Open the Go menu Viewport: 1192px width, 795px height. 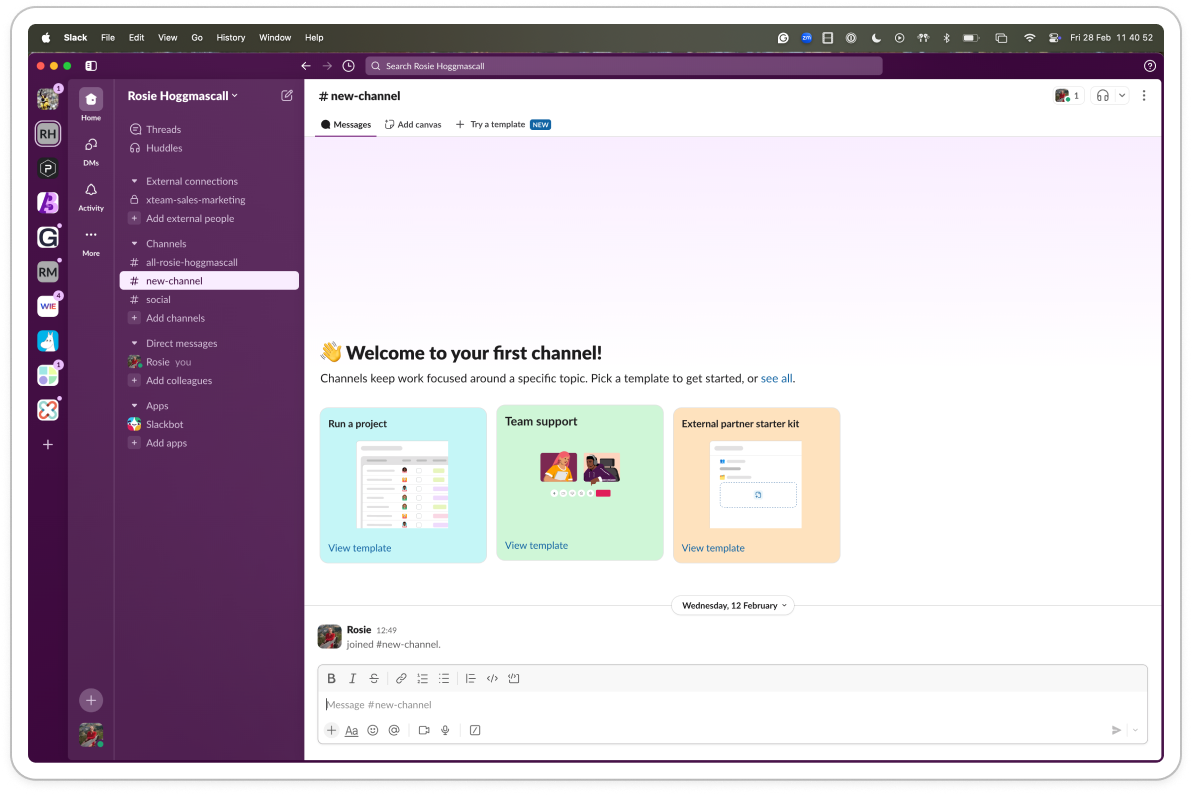pos(197,37)
